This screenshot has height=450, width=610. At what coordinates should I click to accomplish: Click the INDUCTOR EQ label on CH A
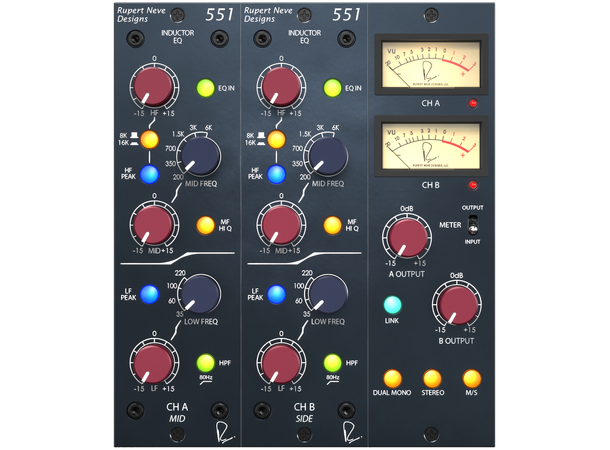[177, 37]
